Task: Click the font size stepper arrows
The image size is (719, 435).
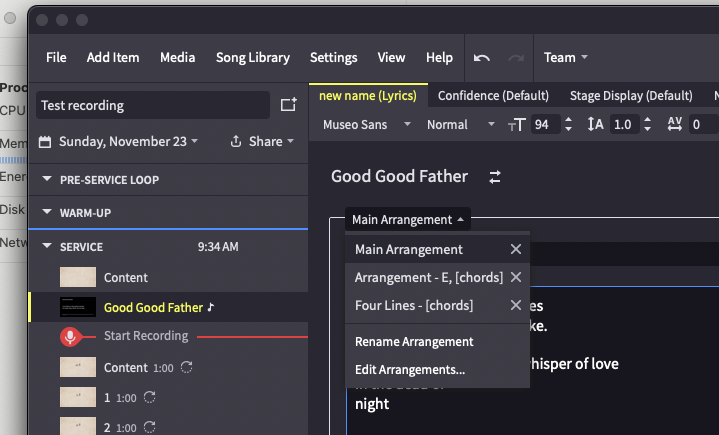Action: click(x=569, y=124)
